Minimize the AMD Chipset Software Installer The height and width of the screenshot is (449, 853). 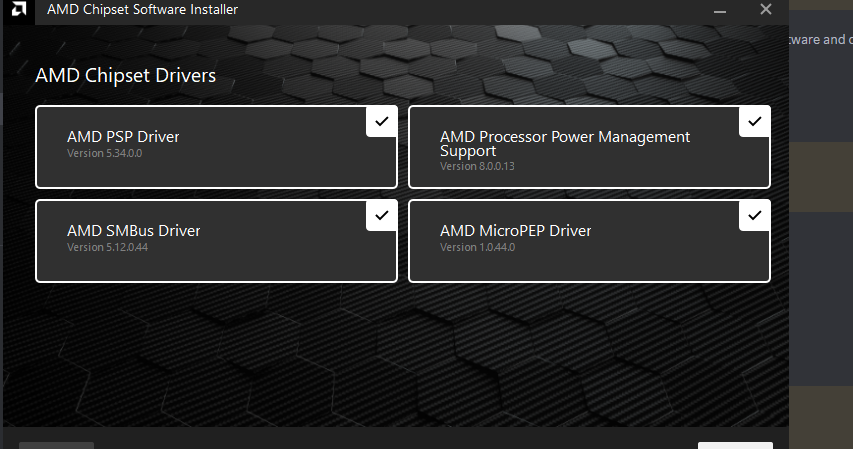[720, 10]
